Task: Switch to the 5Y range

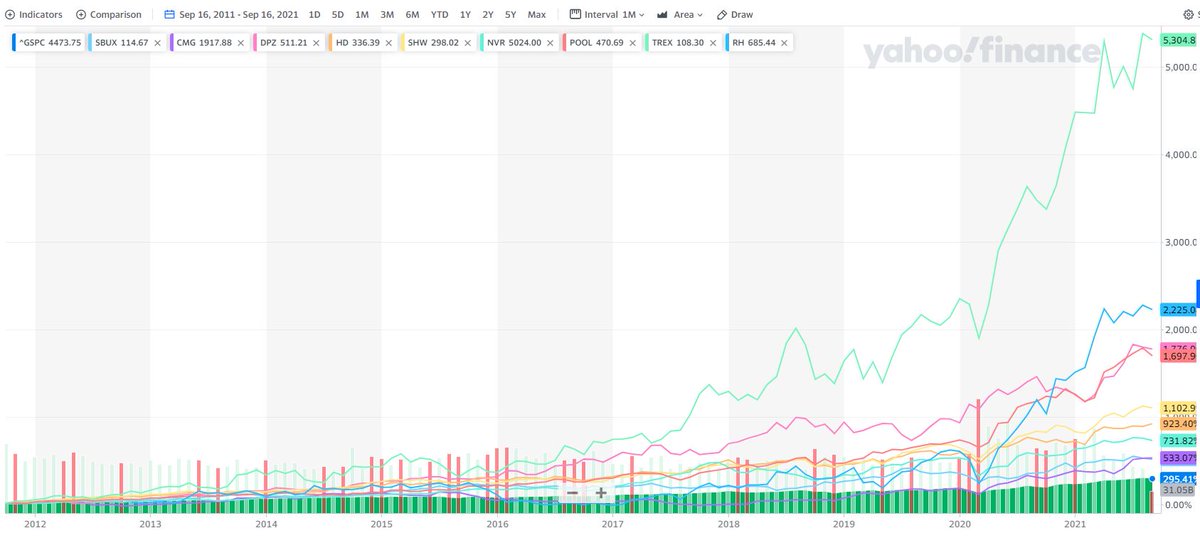Action: 511,15
